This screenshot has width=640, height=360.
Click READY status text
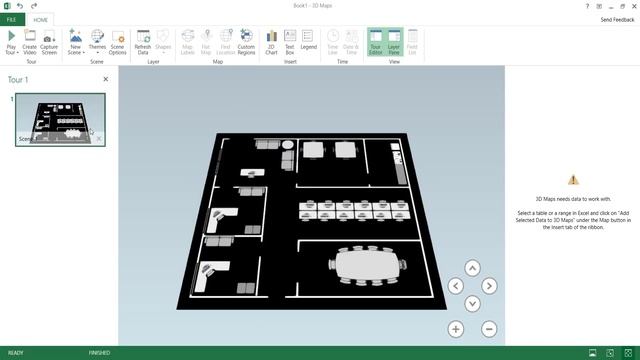16,353
